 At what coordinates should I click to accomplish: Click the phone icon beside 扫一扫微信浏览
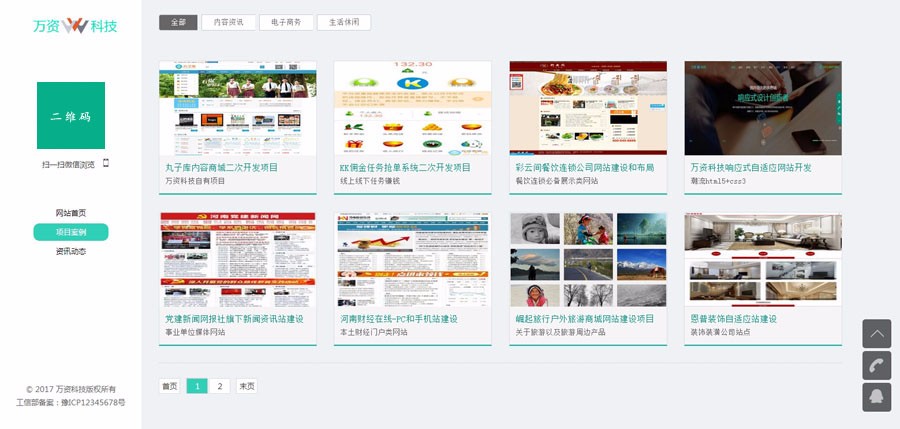pyautogui.click(x=106, y=163)
